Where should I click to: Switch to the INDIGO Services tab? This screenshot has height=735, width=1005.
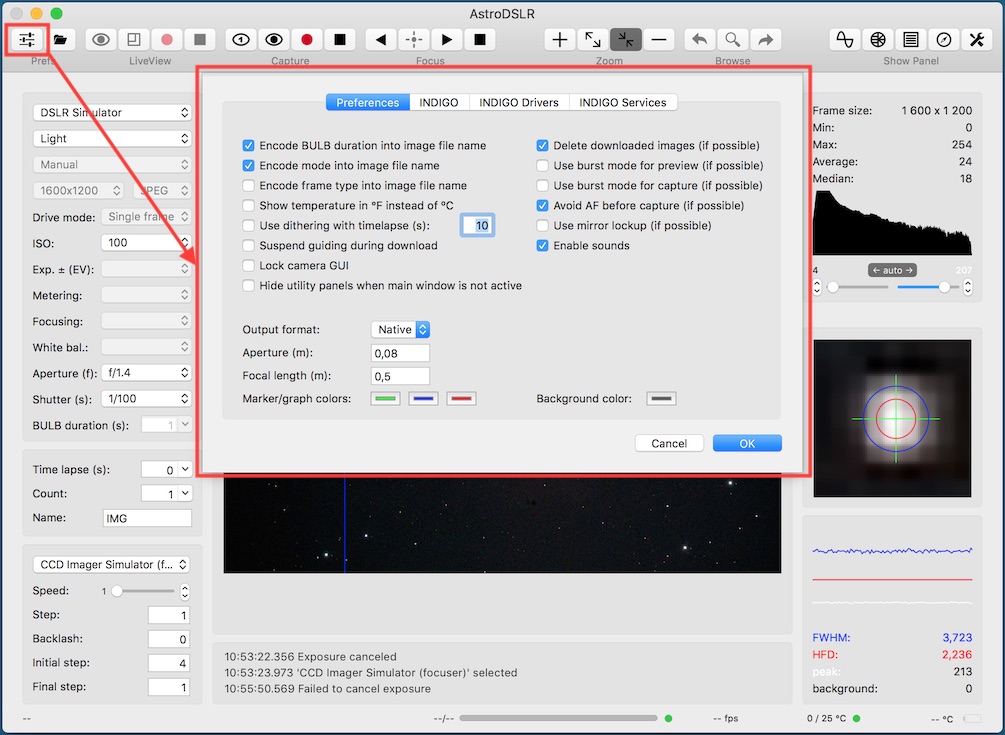tap(623, 103)
